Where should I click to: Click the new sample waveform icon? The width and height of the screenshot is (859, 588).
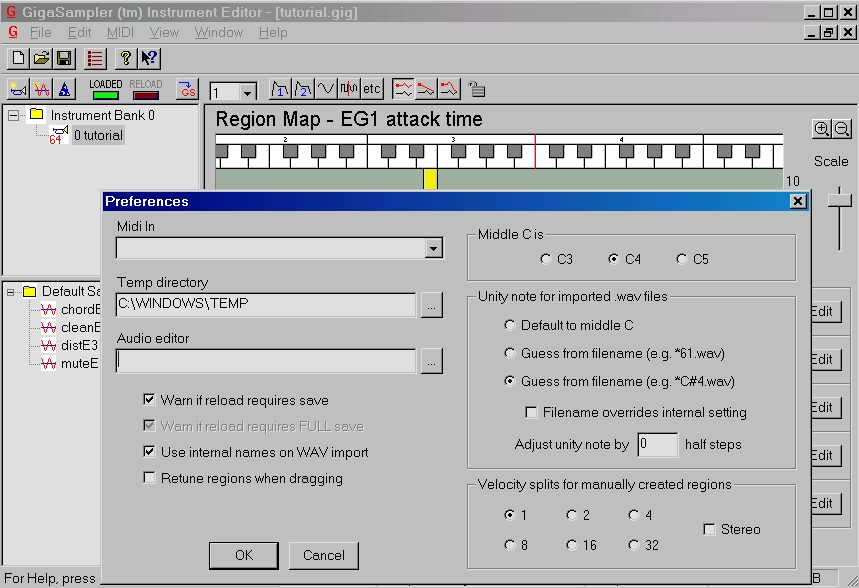point(41,89)
